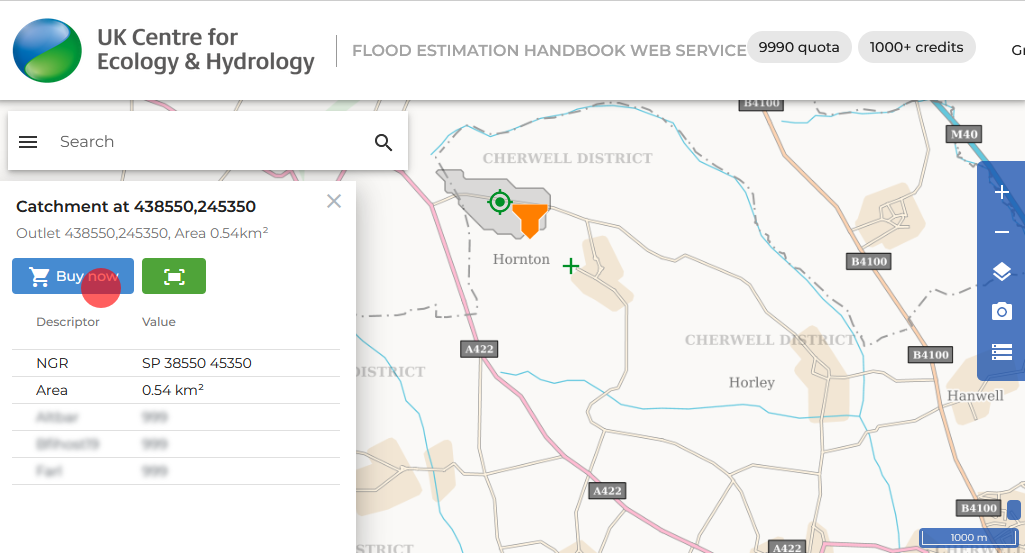
Task: Click the green target marker on map
Action: (499, 203)
